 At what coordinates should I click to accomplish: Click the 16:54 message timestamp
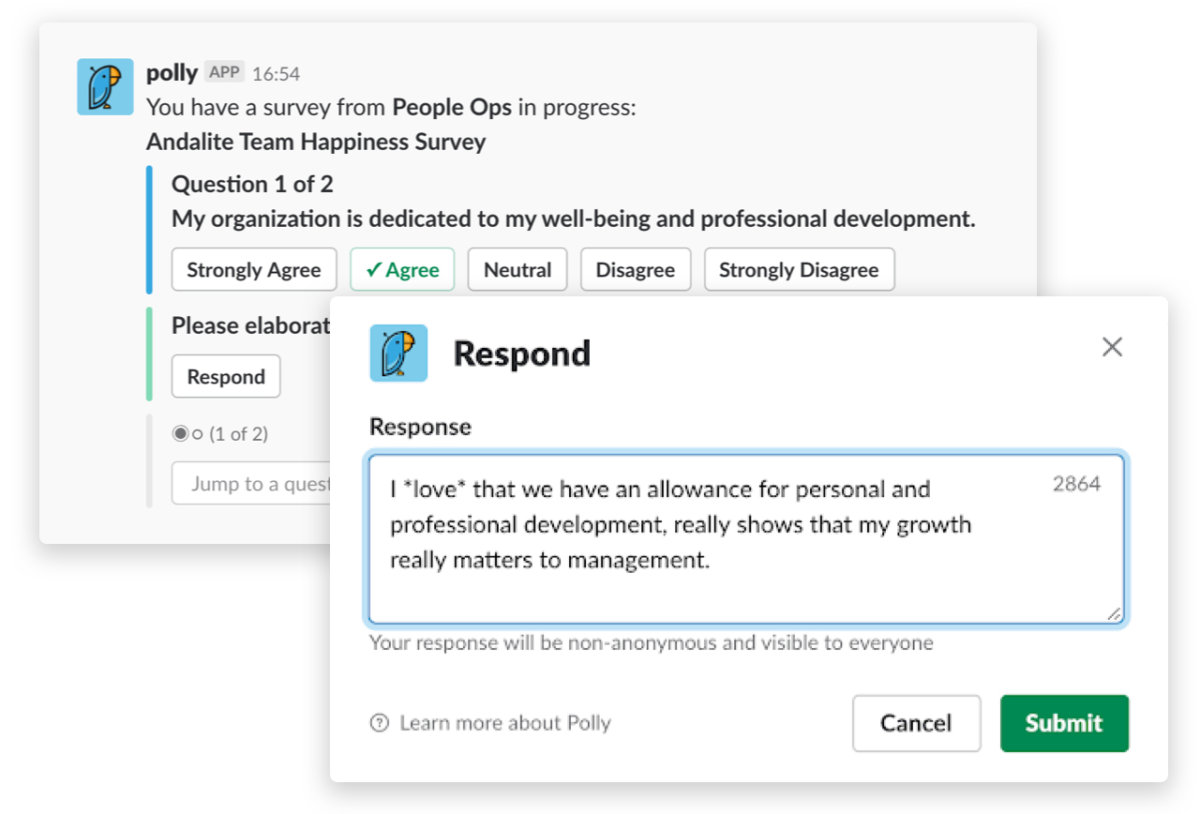point(276,74)
